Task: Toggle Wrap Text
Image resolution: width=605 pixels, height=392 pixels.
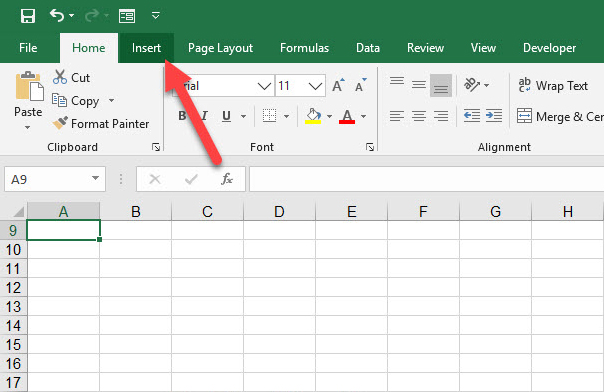Action: tap(553, 85)
